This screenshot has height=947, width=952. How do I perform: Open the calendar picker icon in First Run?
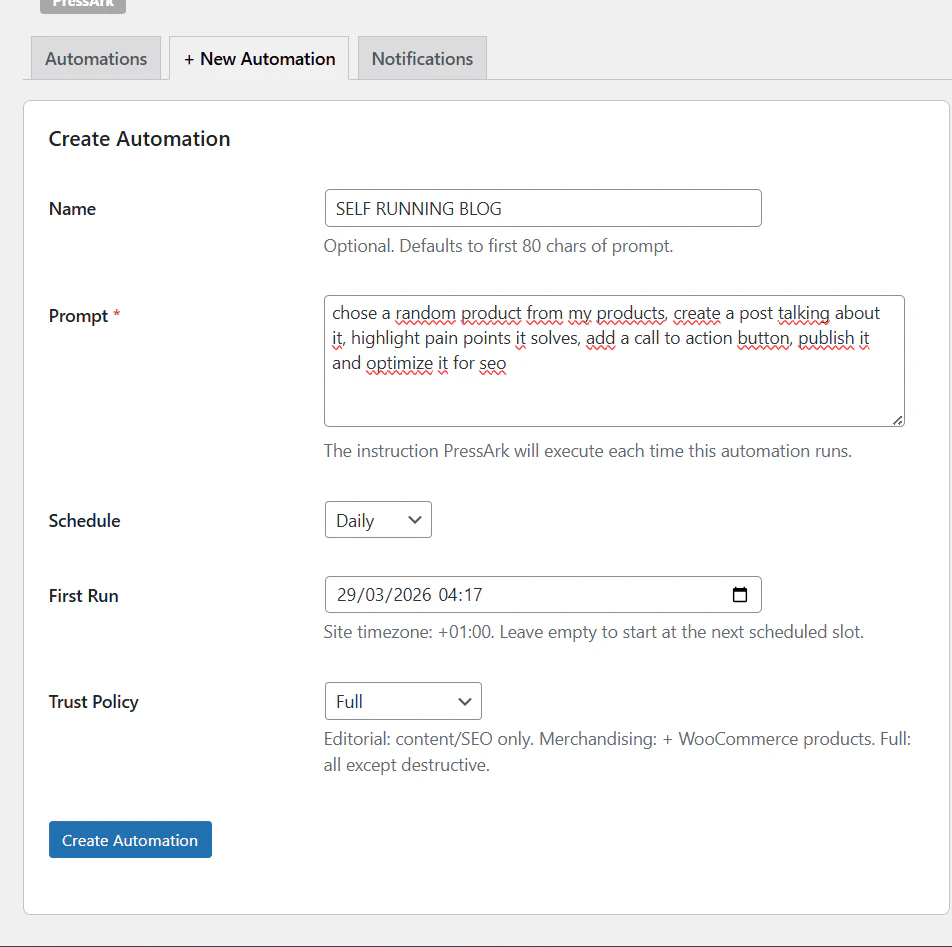coord(740,594)
